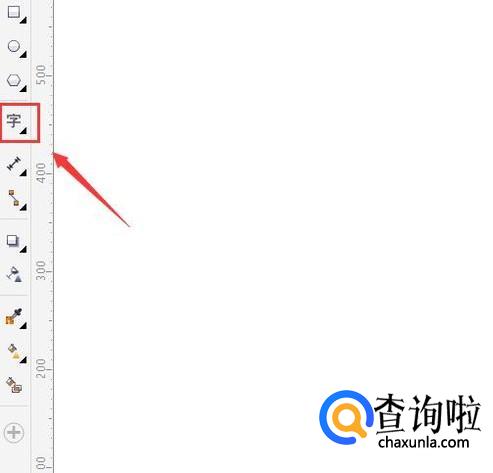Select the Rectangle tool
This screenshot has height=473, width=493.
point(14,13)
